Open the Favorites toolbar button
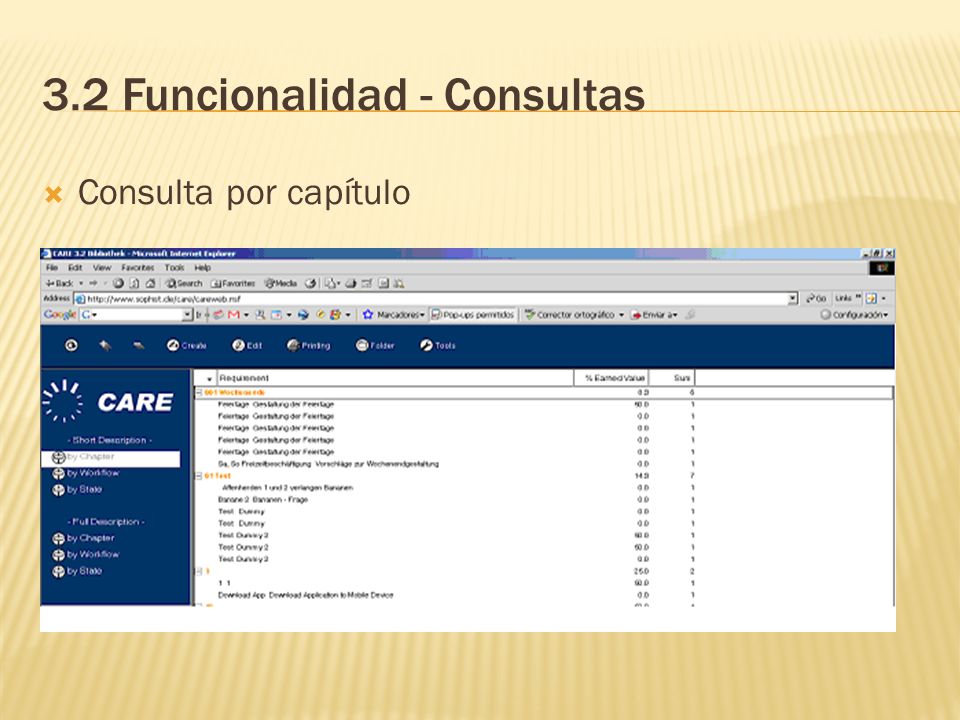 [x=233, y=283]
